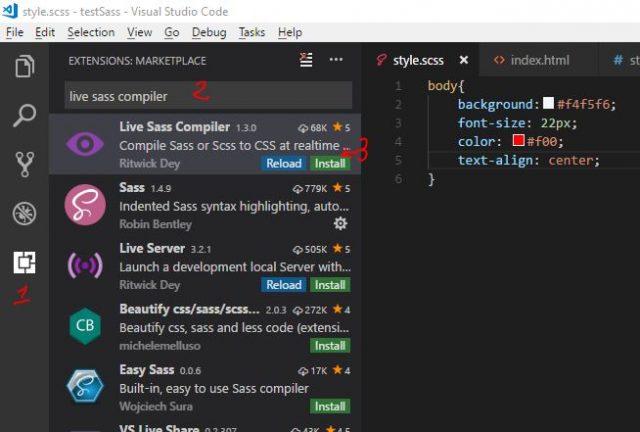Open the Debug menu

tap(209, 32)
